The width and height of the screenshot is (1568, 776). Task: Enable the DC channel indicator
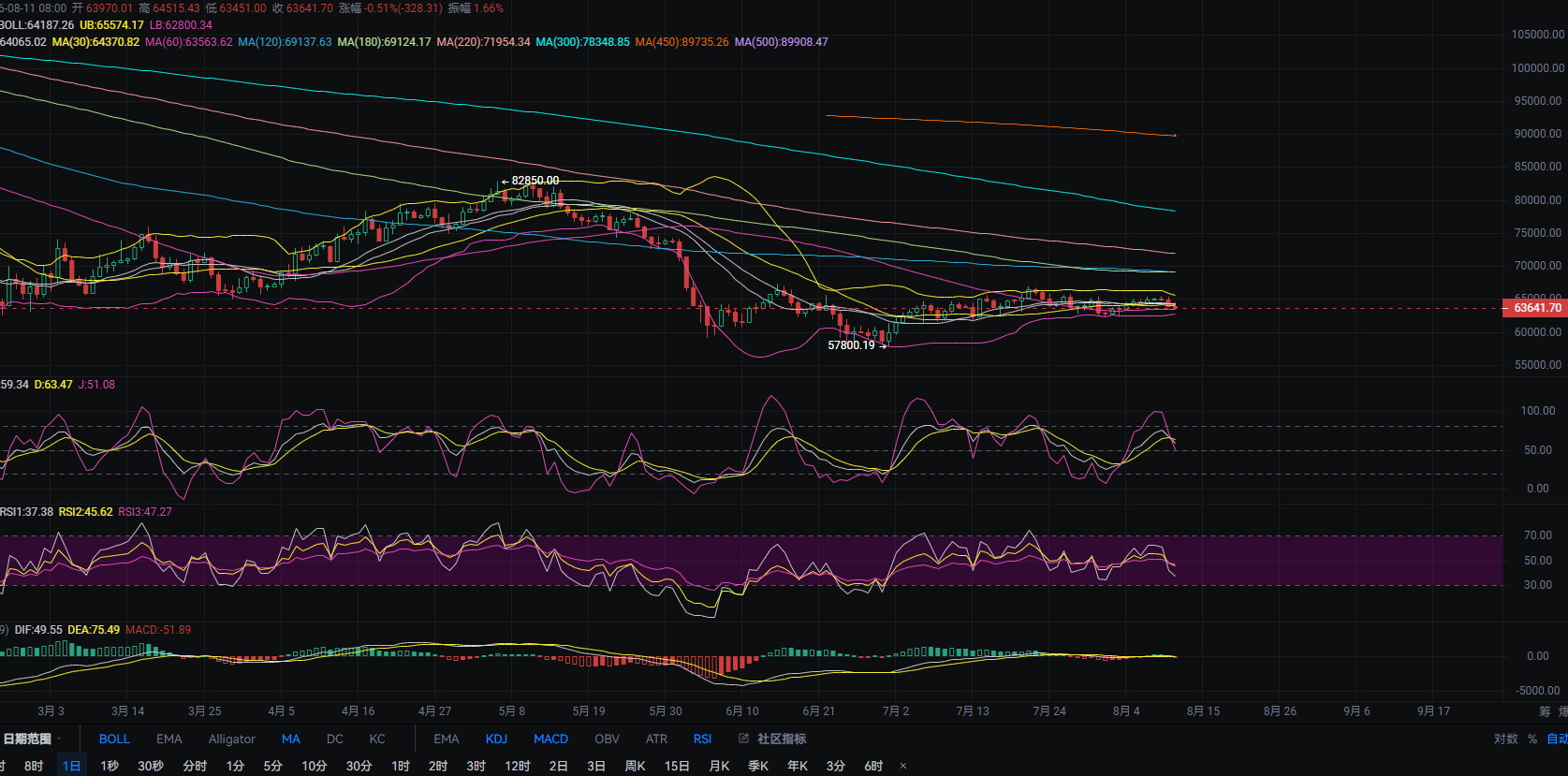pos(335,739)
